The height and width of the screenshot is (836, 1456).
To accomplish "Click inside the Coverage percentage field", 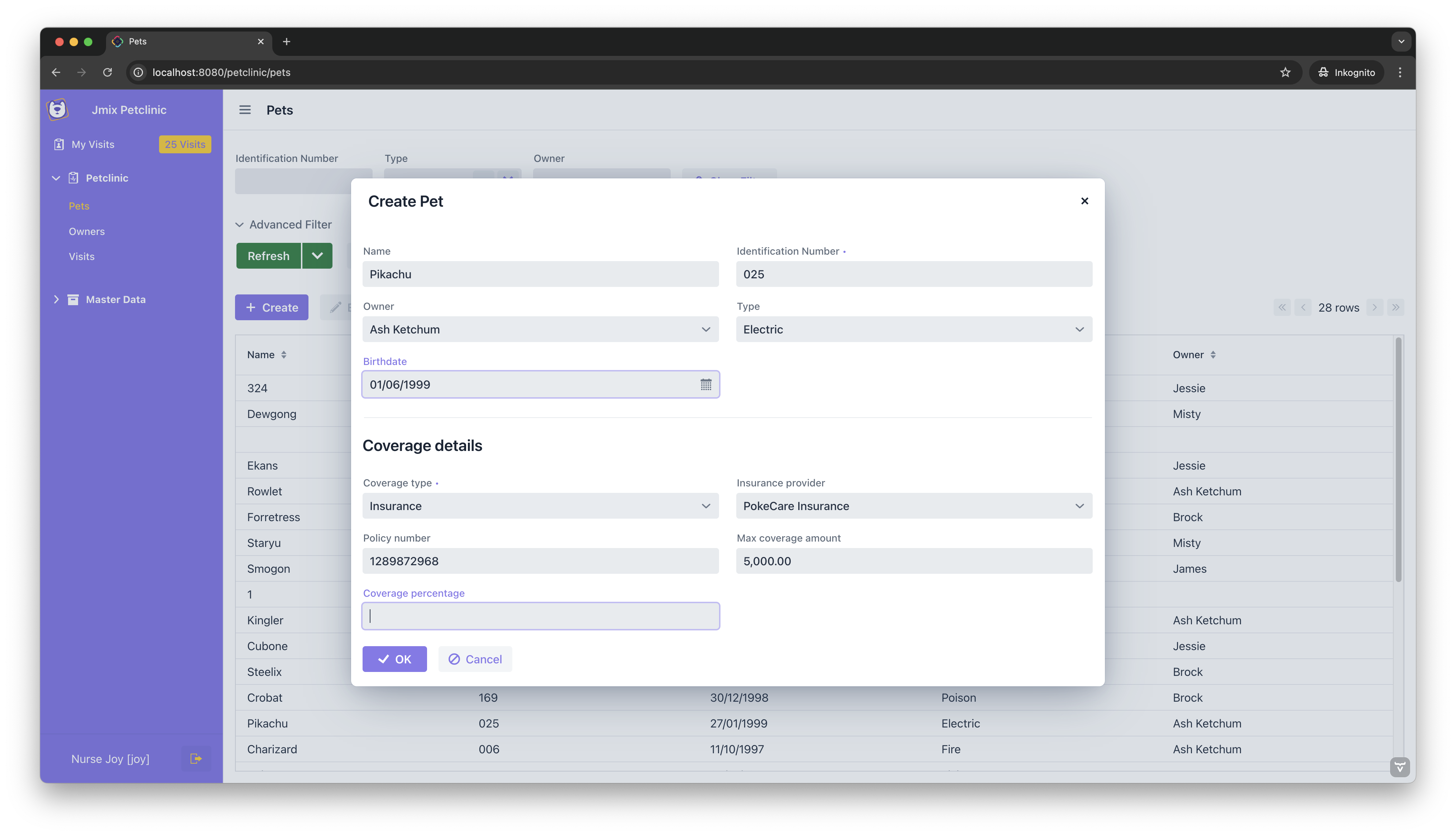I will (x=540, y=615).
